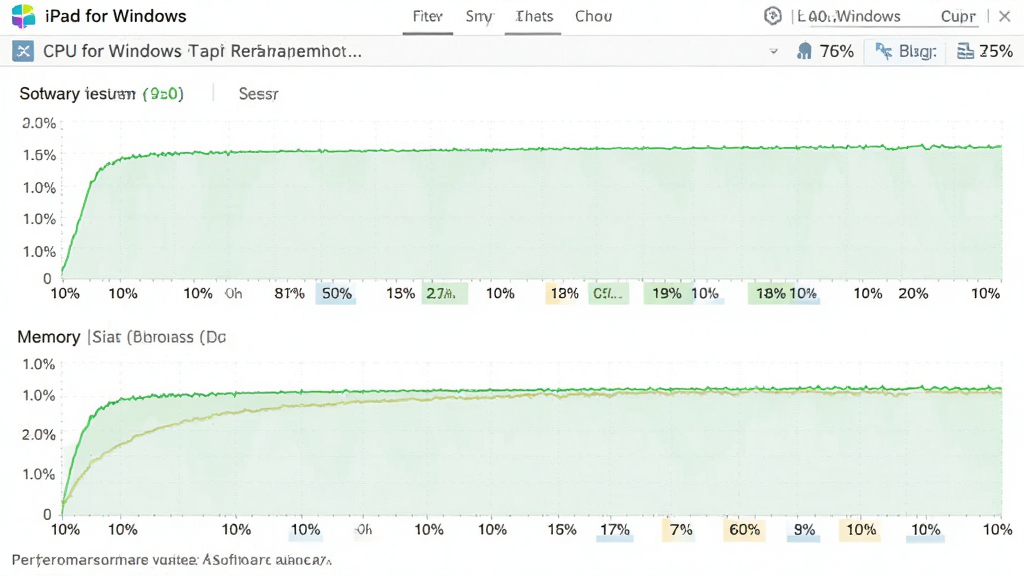Click the blue 17% label under Memory chart

[x=615, y=530]
